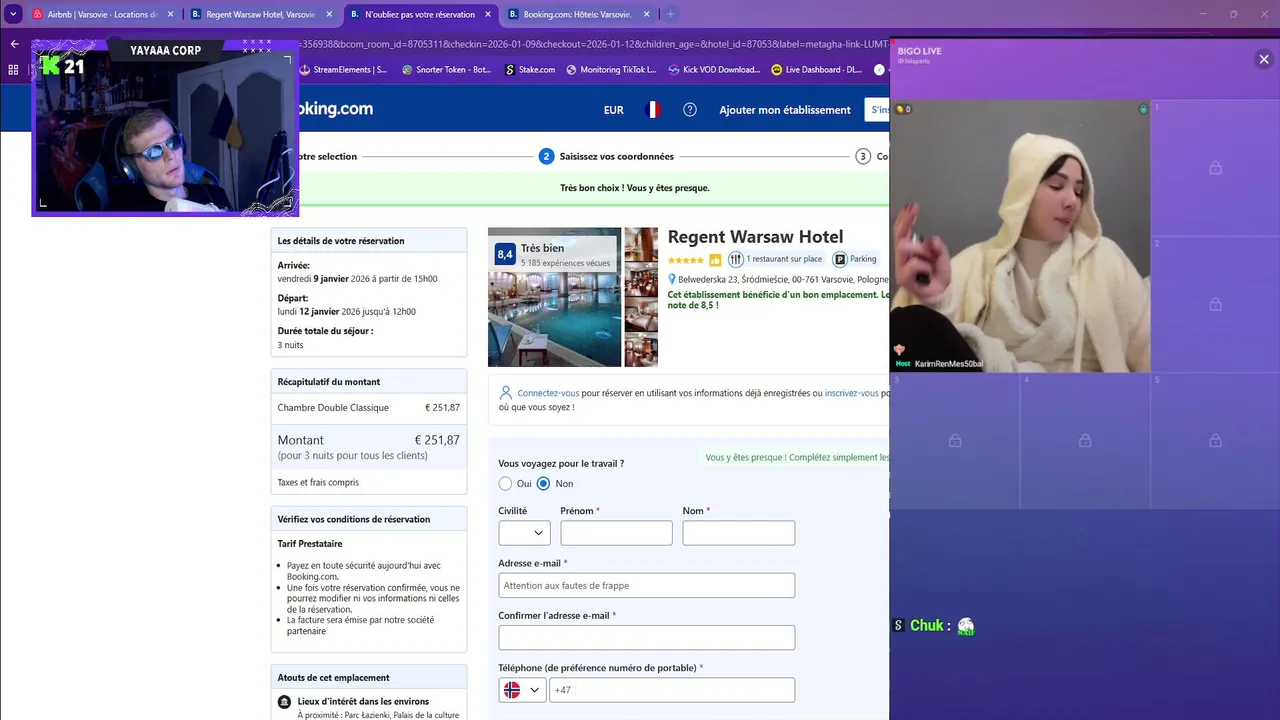This screenshot has height=720, width=1280.
Task: Open the Snorter Token bookmark
Action: point(446,70)
